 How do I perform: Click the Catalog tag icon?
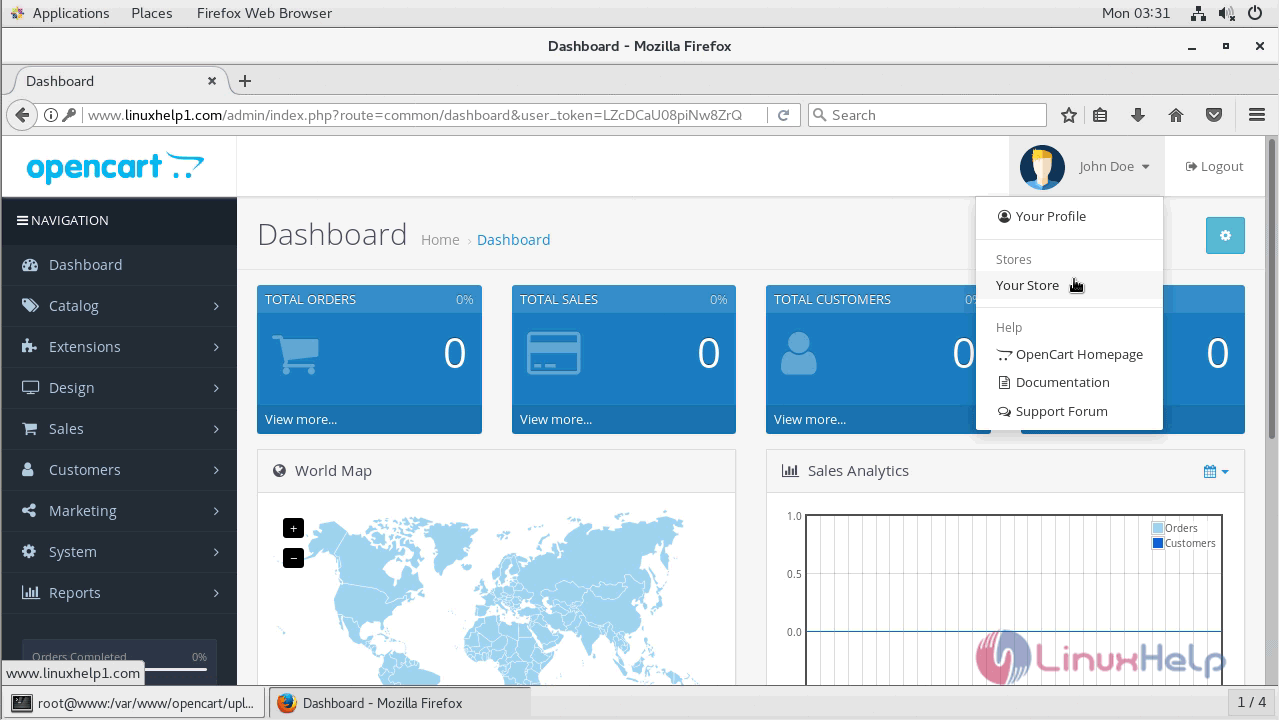point(30,306)
